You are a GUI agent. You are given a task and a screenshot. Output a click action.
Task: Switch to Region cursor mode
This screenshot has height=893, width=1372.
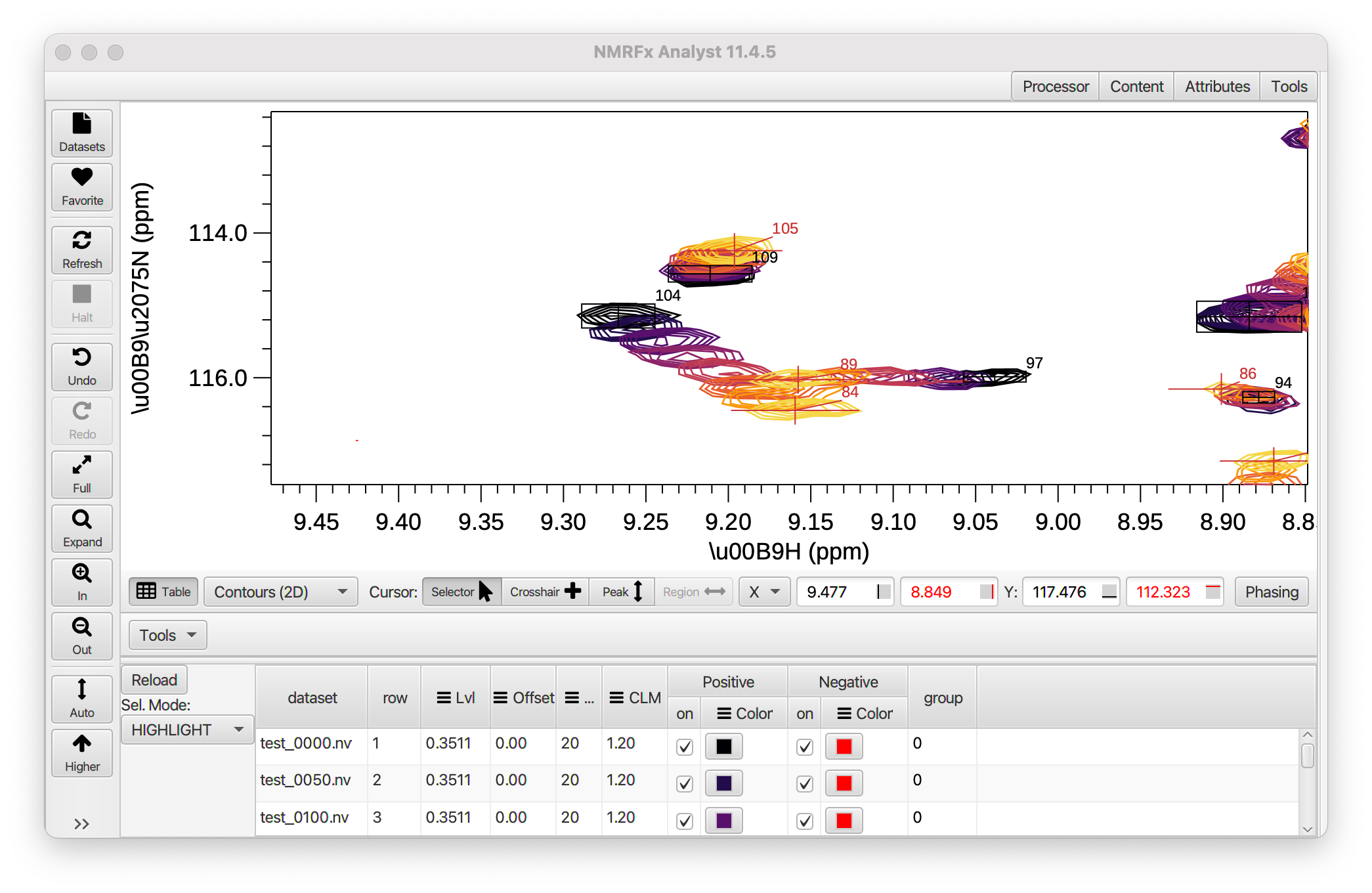tap(693, 592)
